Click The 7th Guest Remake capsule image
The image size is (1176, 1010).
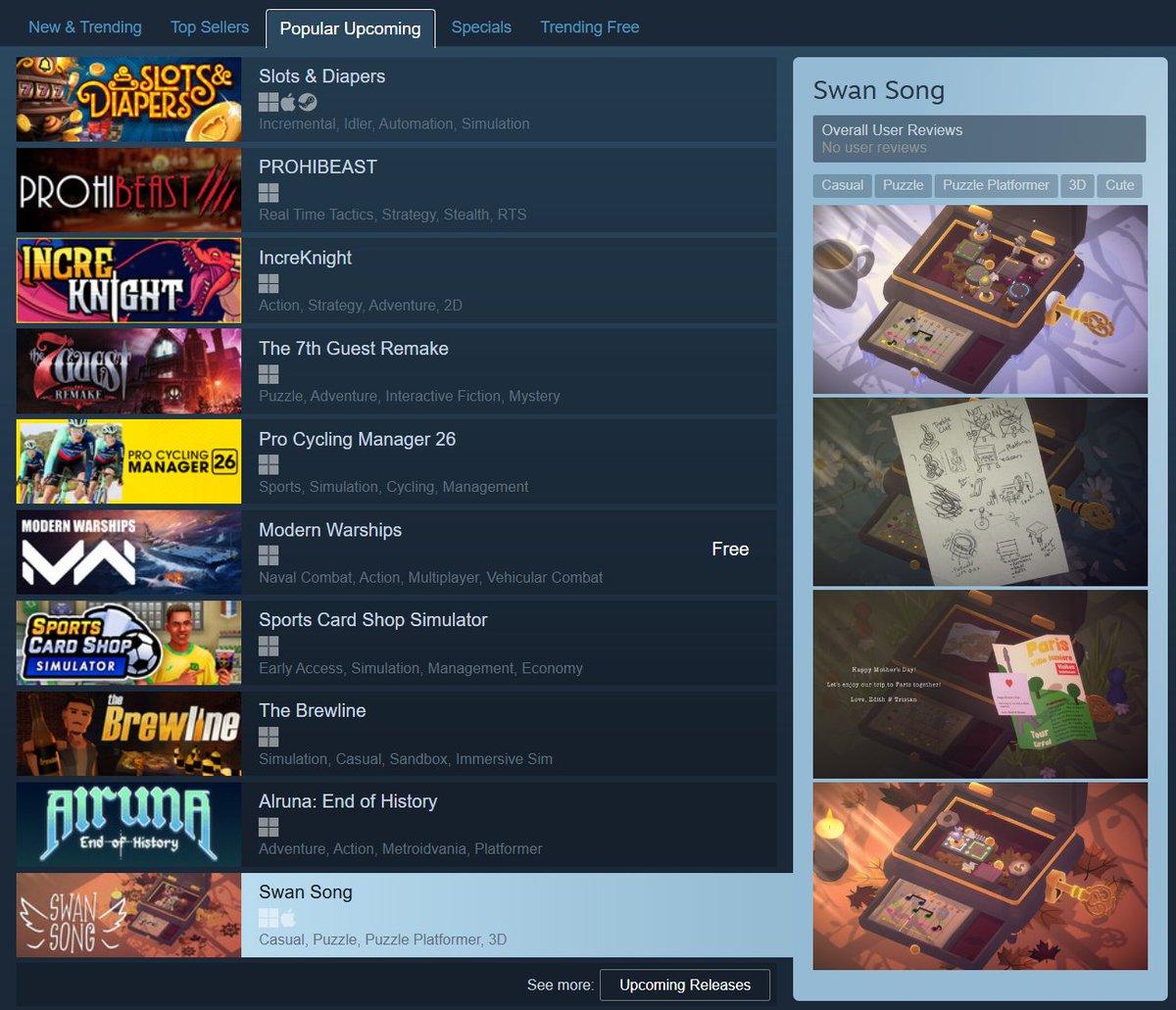(x=128, y=371)
